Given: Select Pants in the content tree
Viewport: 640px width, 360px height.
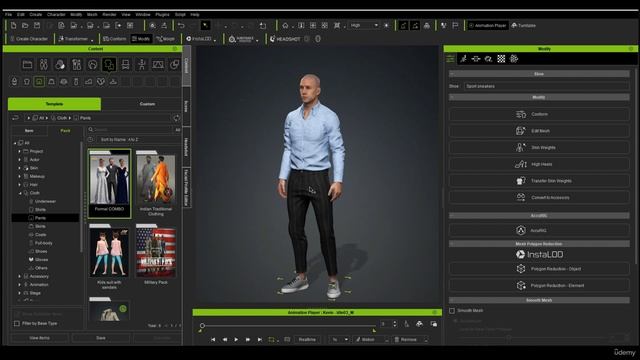Looking at the screenshot, I should [x=40, y=218].
